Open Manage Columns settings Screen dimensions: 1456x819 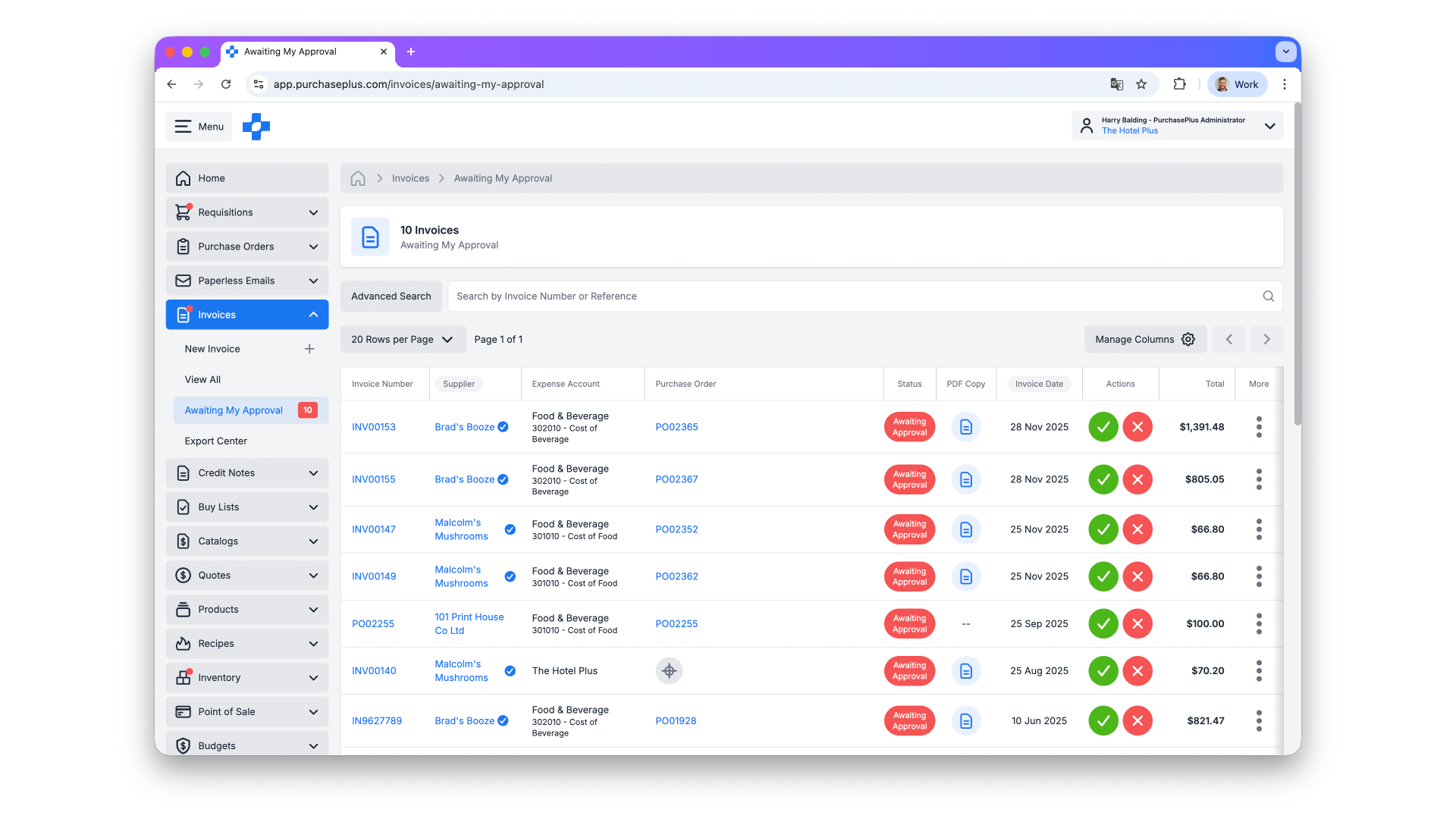(x=1144, y=340)
